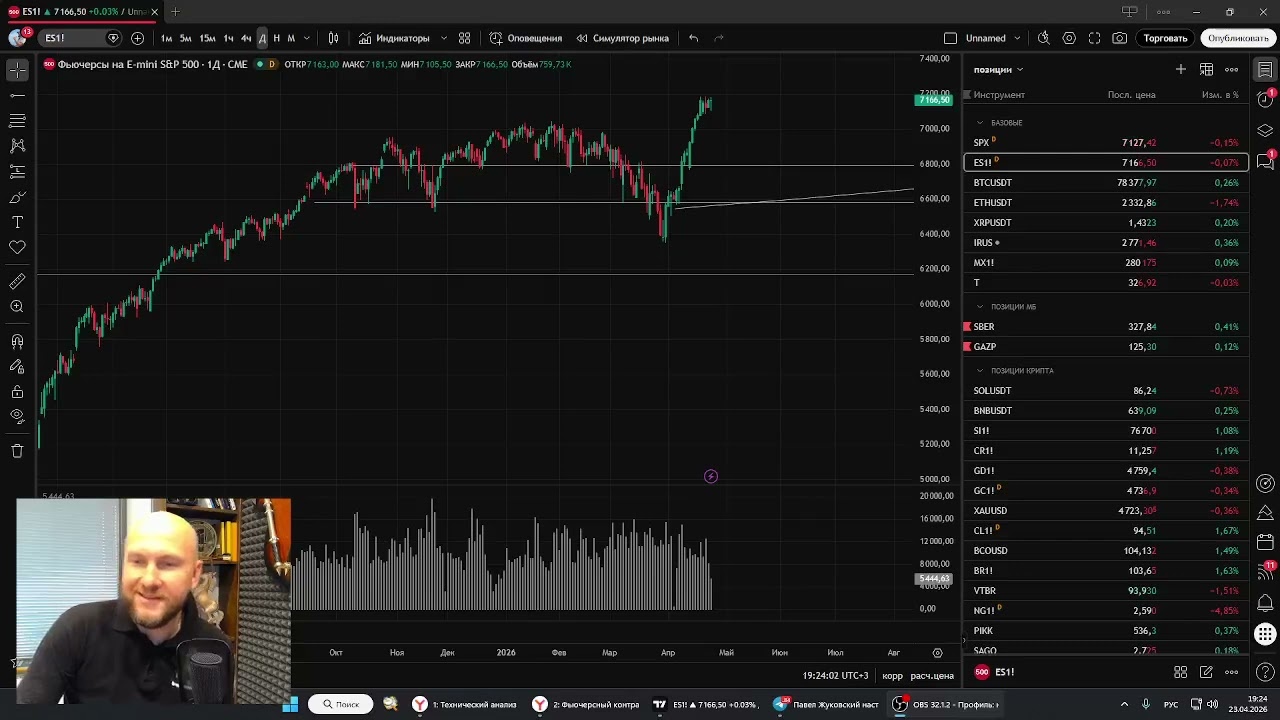Redo the last chart action

pyautogui.click(x=719, y=38)
